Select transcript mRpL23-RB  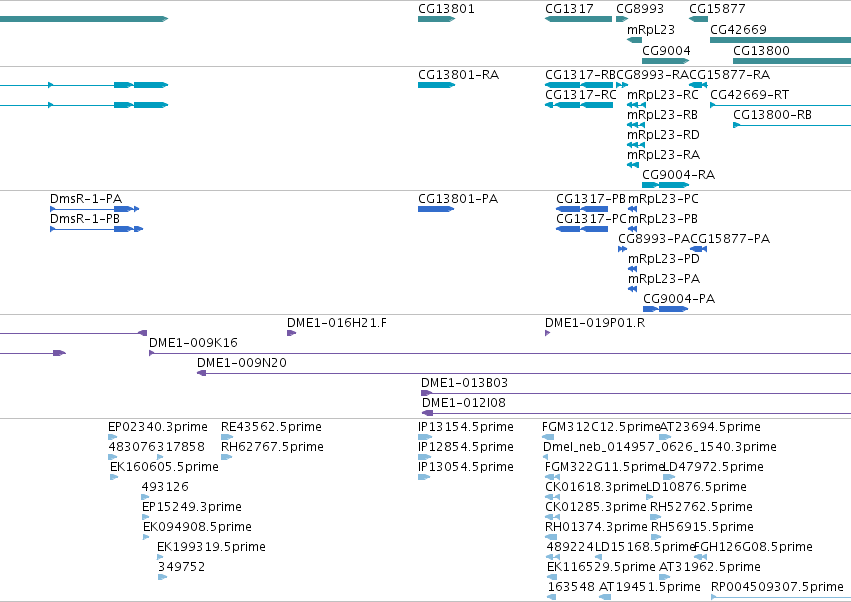pos(662,115)
